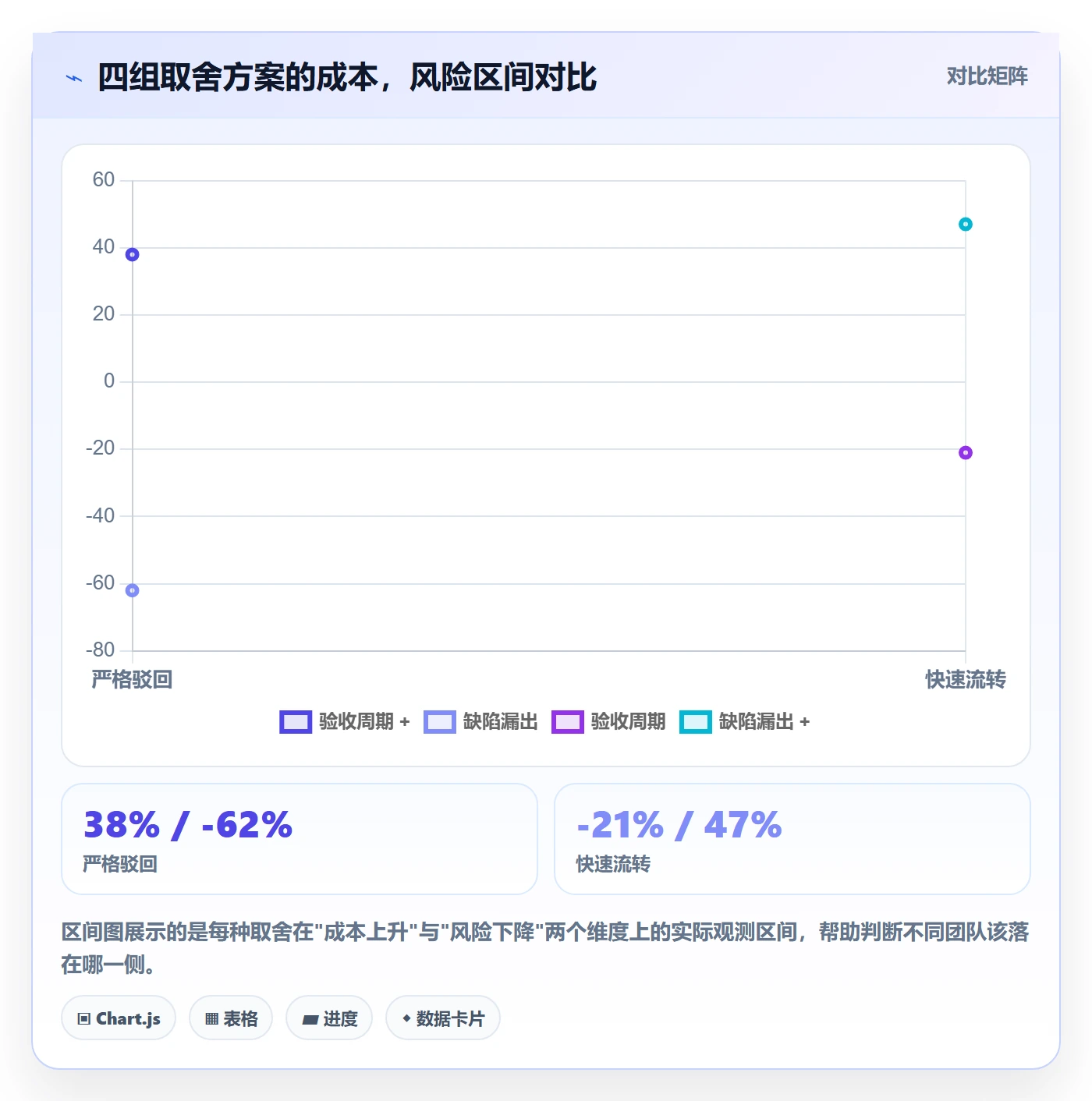Click the description paragraph starting 区间图展示的是
Image resolution: width=1092 pixels, height=1101 pixels.
click(x=545, y=948)
